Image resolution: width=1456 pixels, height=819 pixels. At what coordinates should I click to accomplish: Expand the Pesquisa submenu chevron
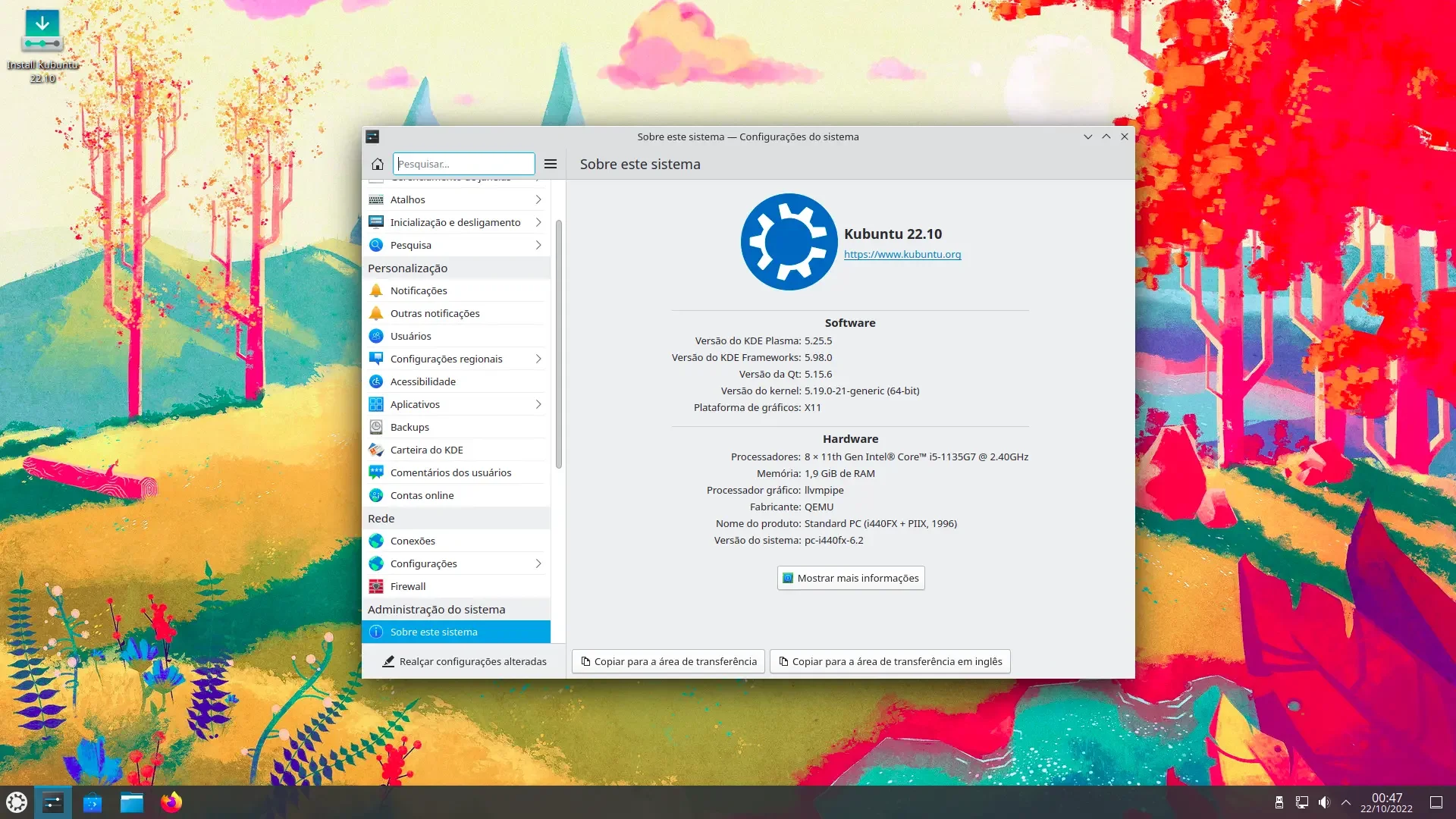pyautogui.click(x=538, y=245)
